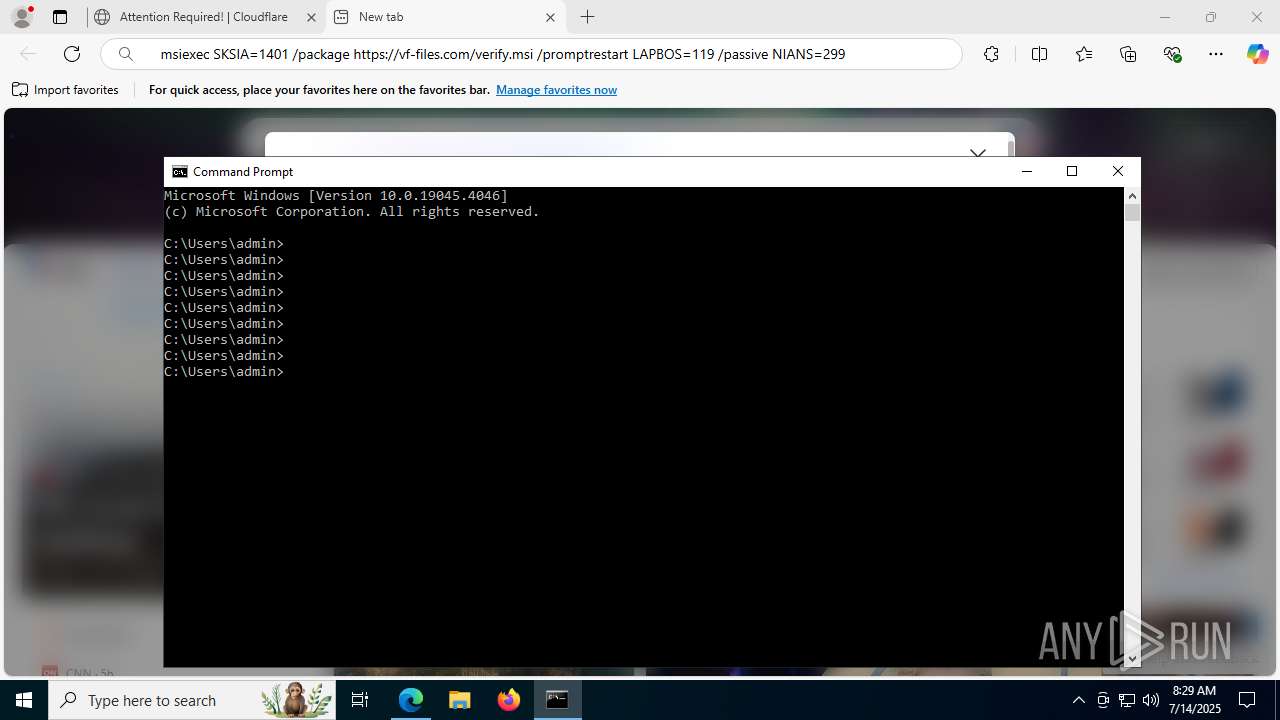The height and width of the screenshot is (720, 1280).
Task: Open Firefox from the taskbar
Action: [509, 700]
